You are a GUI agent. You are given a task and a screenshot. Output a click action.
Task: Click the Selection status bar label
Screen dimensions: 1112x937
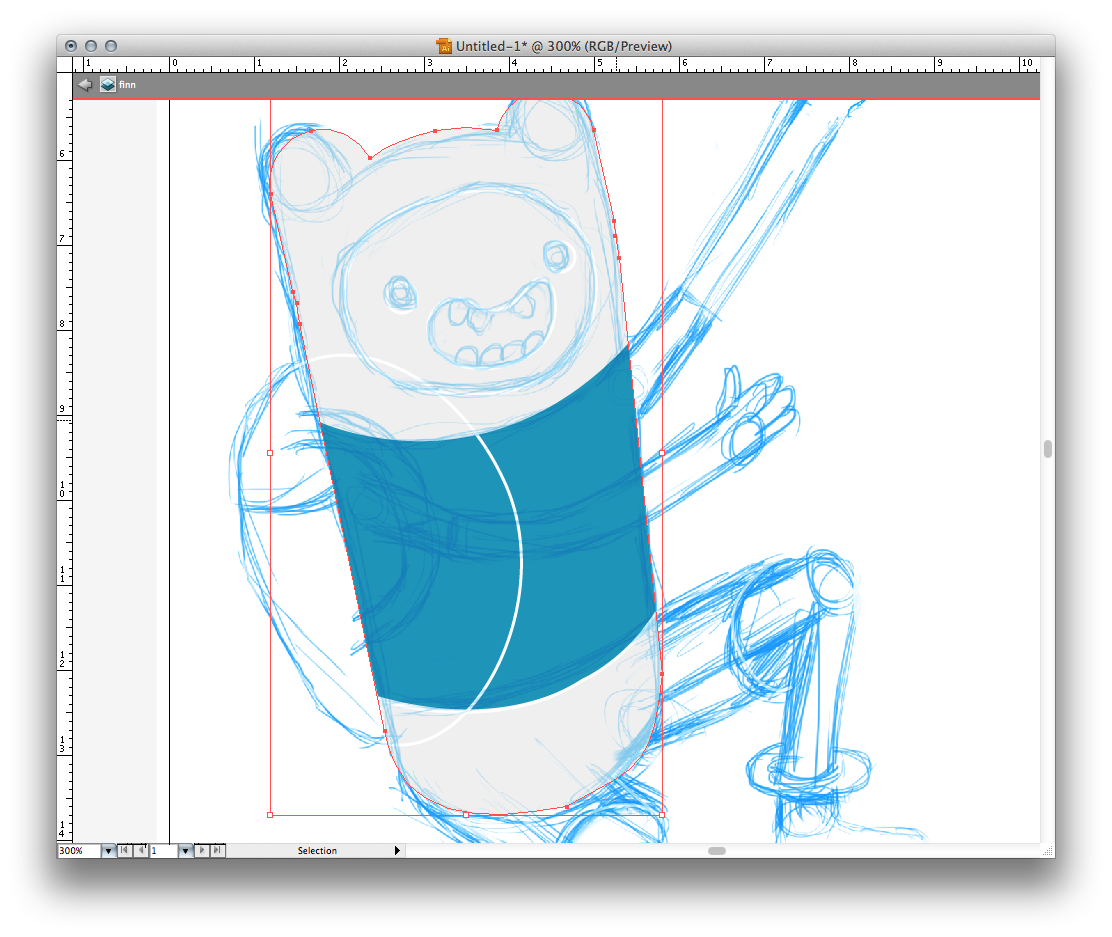317,851
